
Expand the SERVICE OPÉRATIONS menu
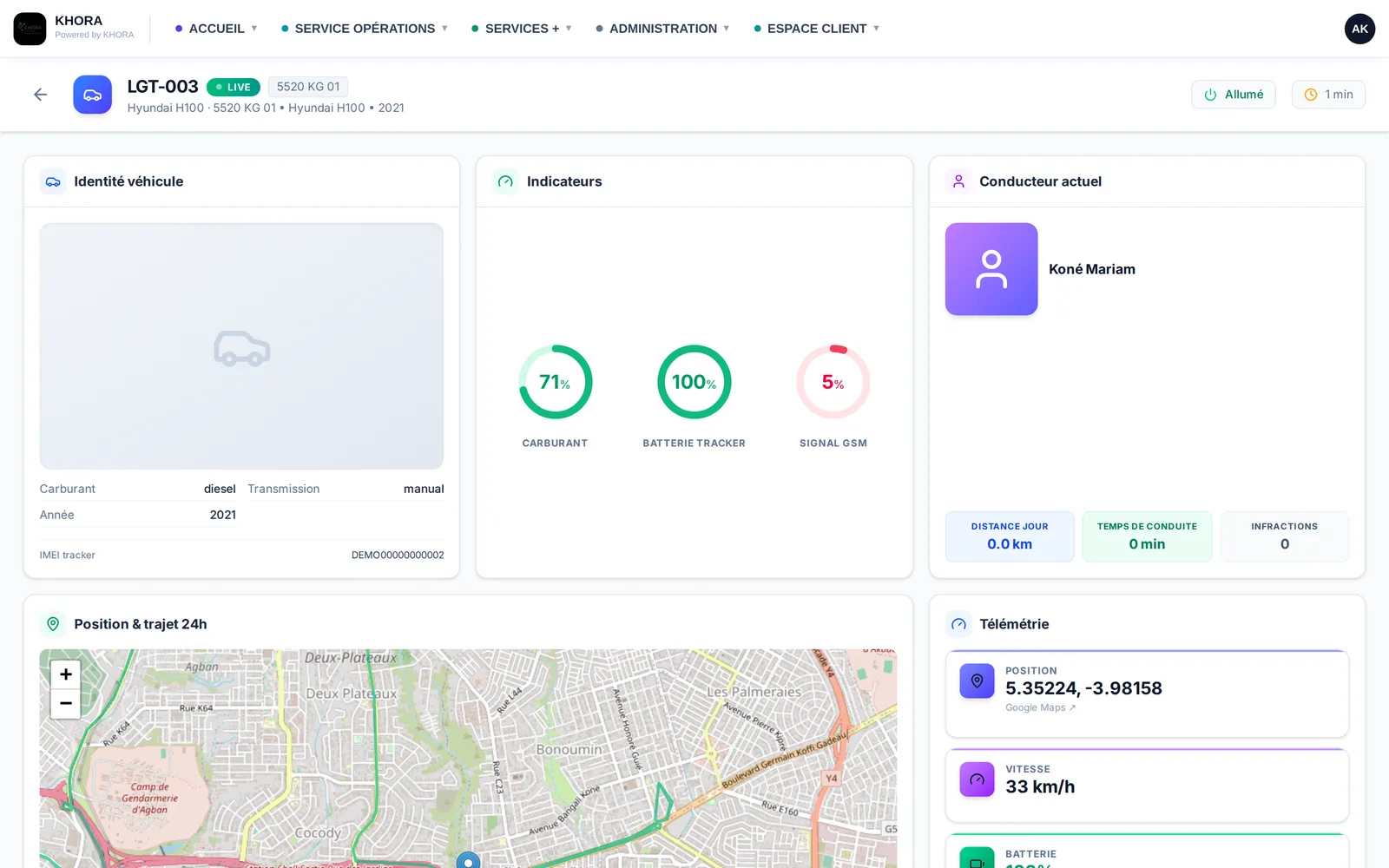coord(365,29)
